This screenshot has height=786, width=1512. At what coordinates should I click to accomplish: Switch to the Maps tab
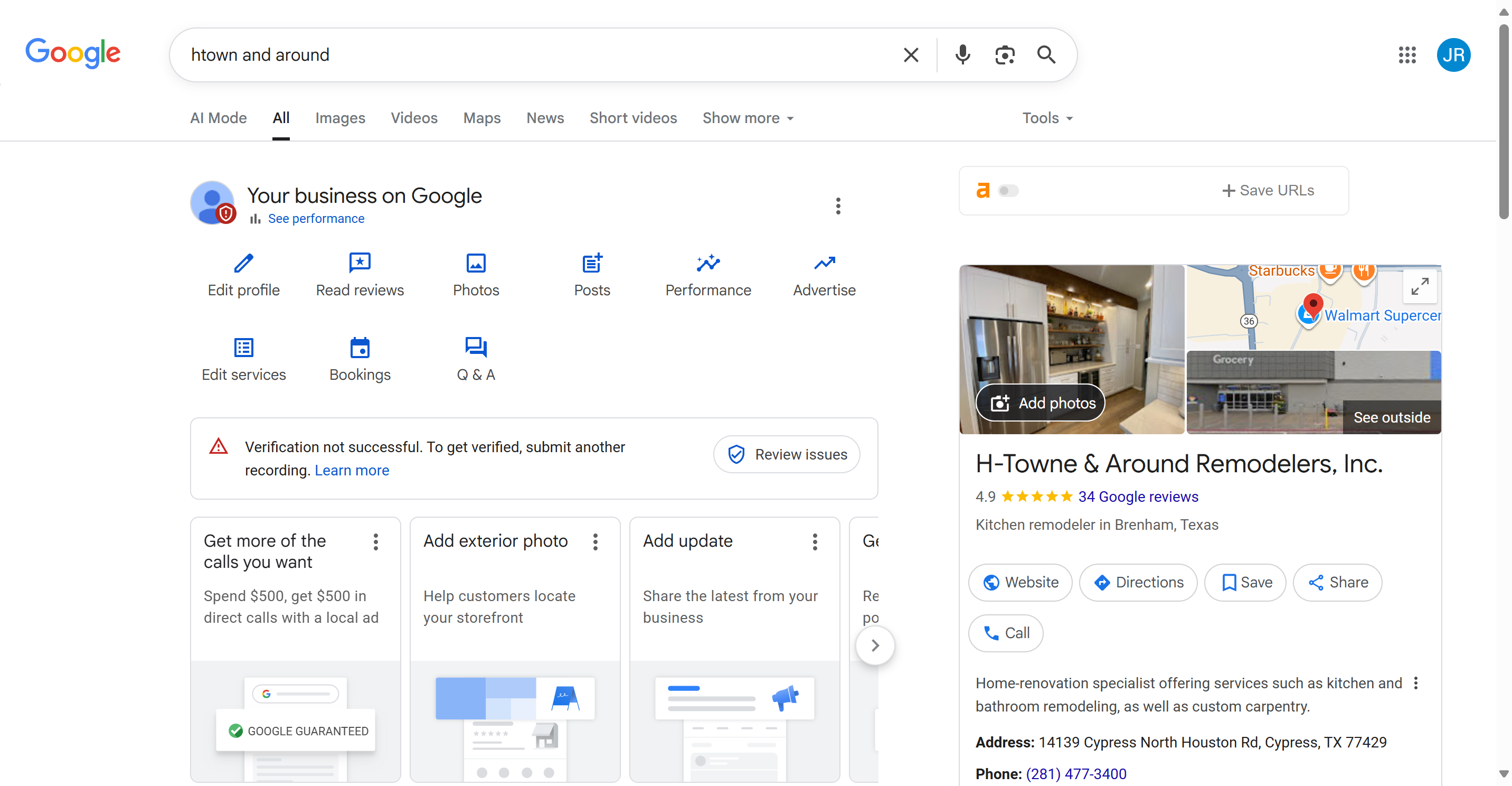click(481, 118)
